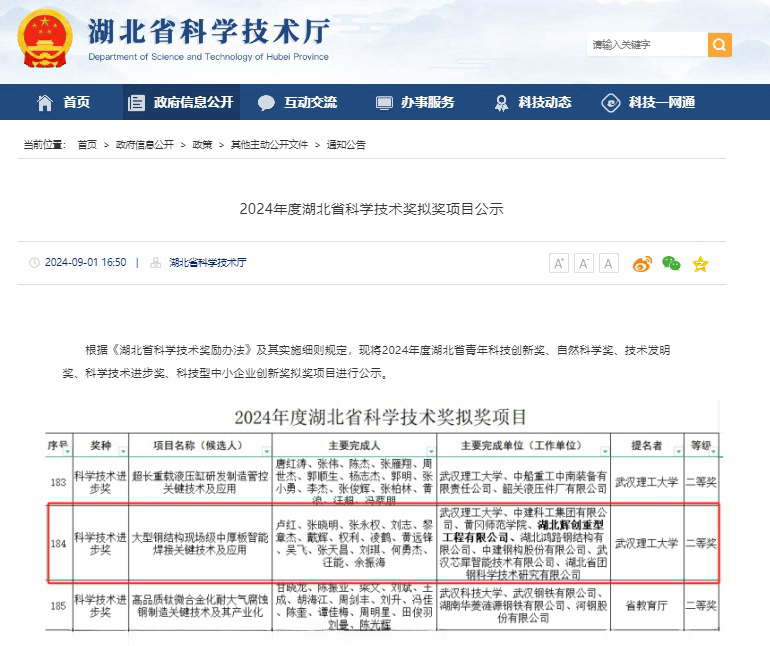Open the 科技动态 navigation item
This screenshot has width=770, height=646.
[x=532, y=102]
